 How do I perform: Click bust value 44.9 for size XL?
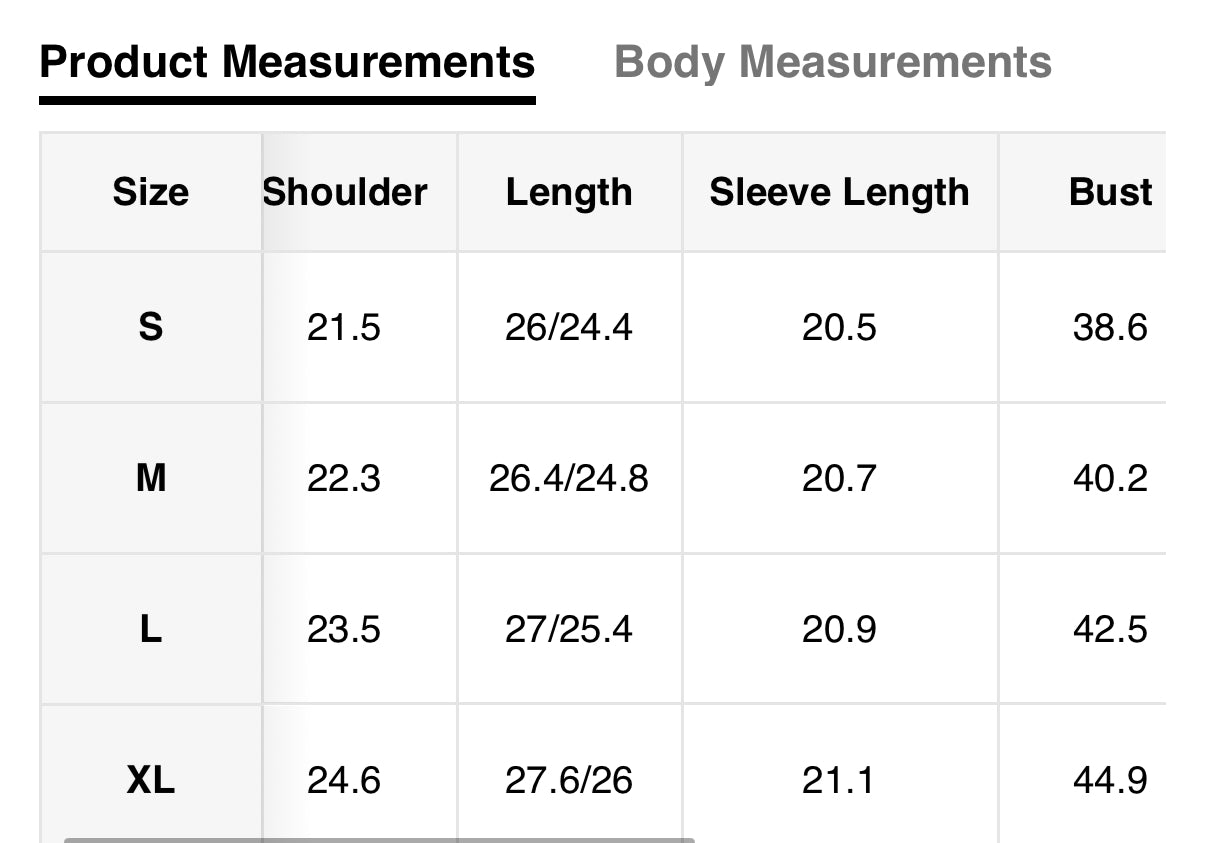pos(1110,780)
